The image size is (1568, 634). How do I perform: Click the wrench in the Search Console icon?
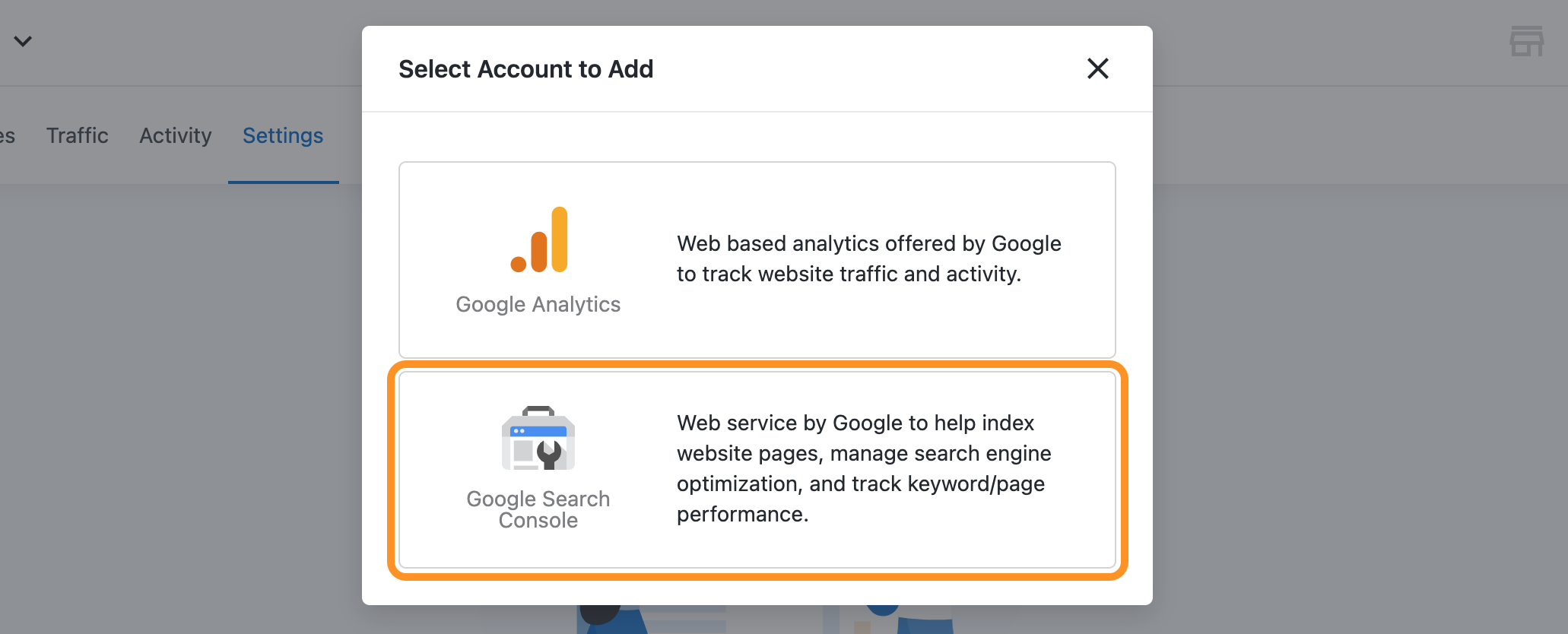coord(549,454)
